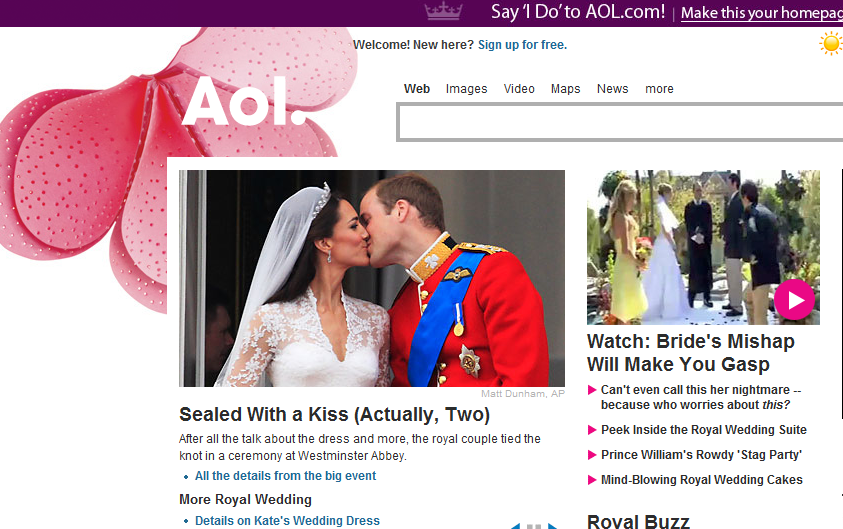Click 'Sign up for free' link
The height and width of the screenshot is (529, 843).
(x=522, y=45)
